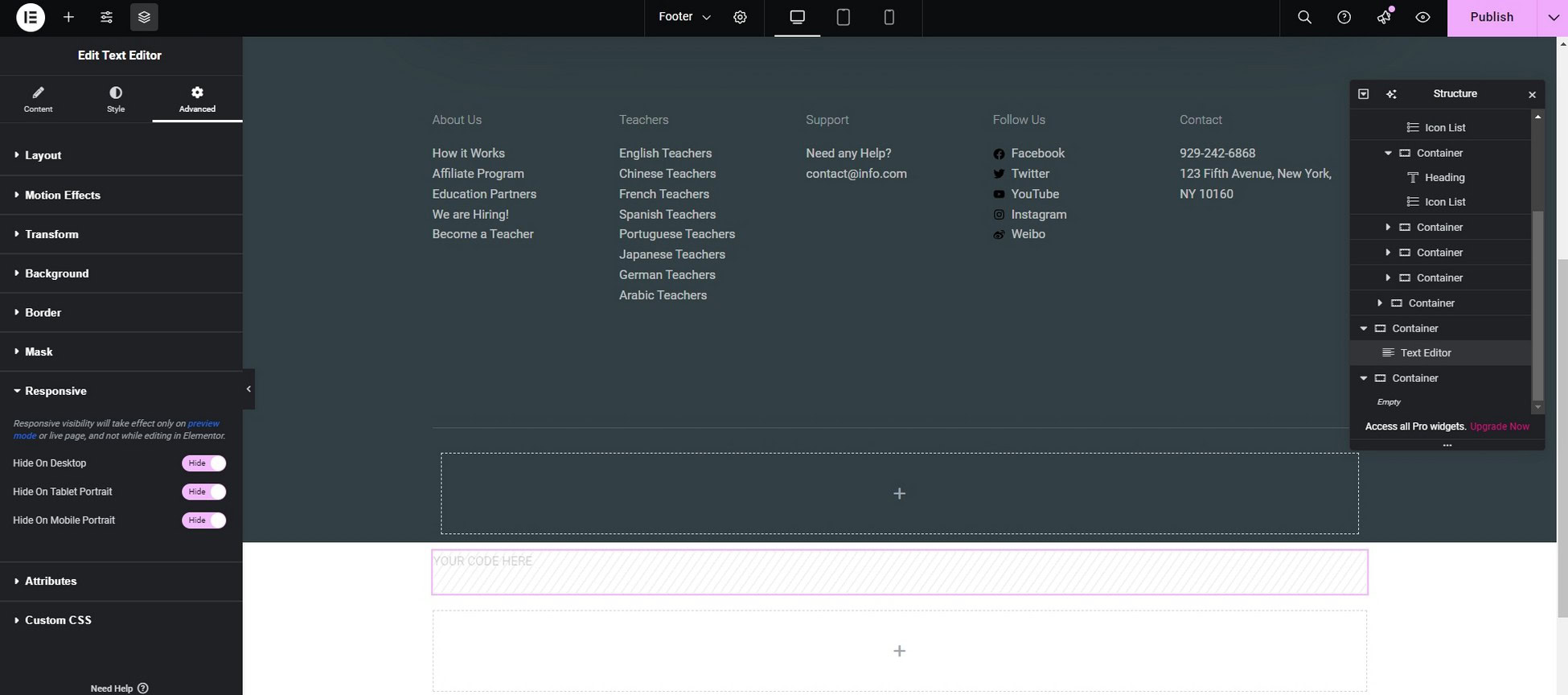Expand the Transform section

click(121, 234)
